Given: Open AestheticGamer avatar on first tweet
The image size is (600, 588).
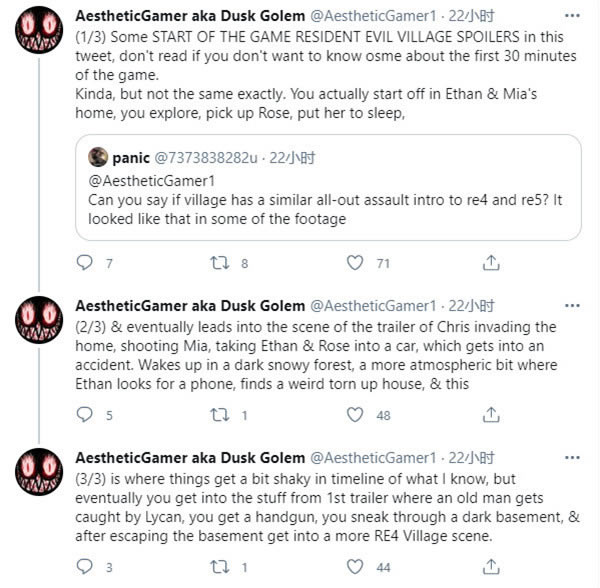Looking at the screenshot, I should pyautogui.click(x=38, y=38).
